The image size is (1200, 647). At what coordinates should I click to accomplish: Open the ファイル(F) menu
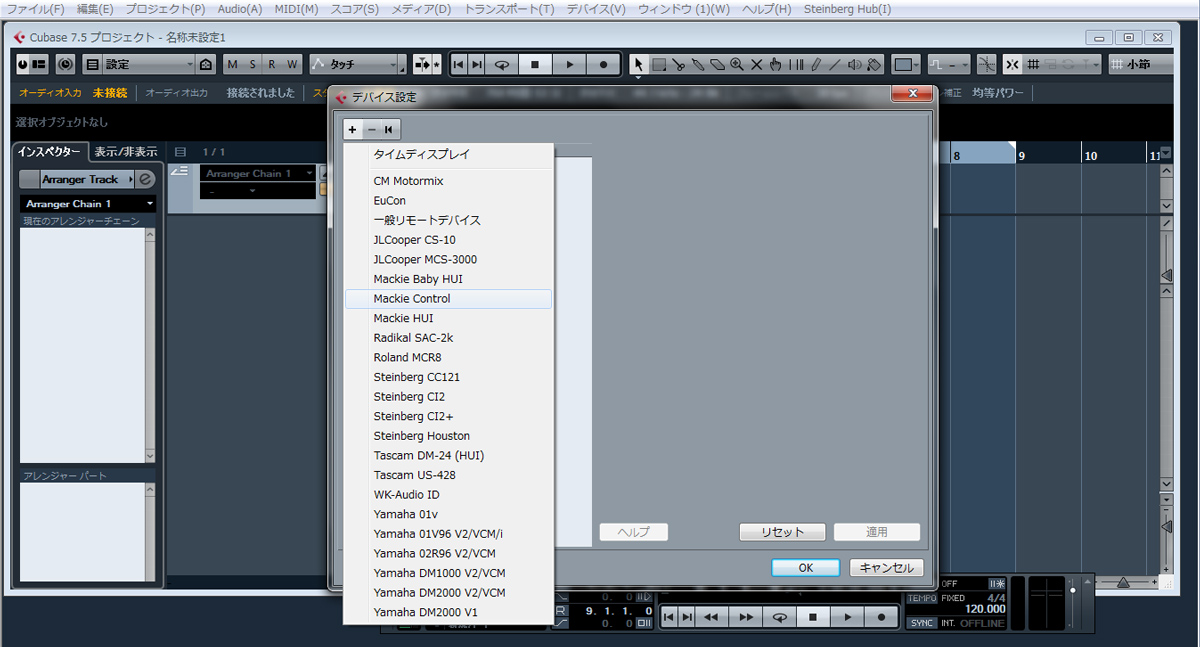(35, 9)
